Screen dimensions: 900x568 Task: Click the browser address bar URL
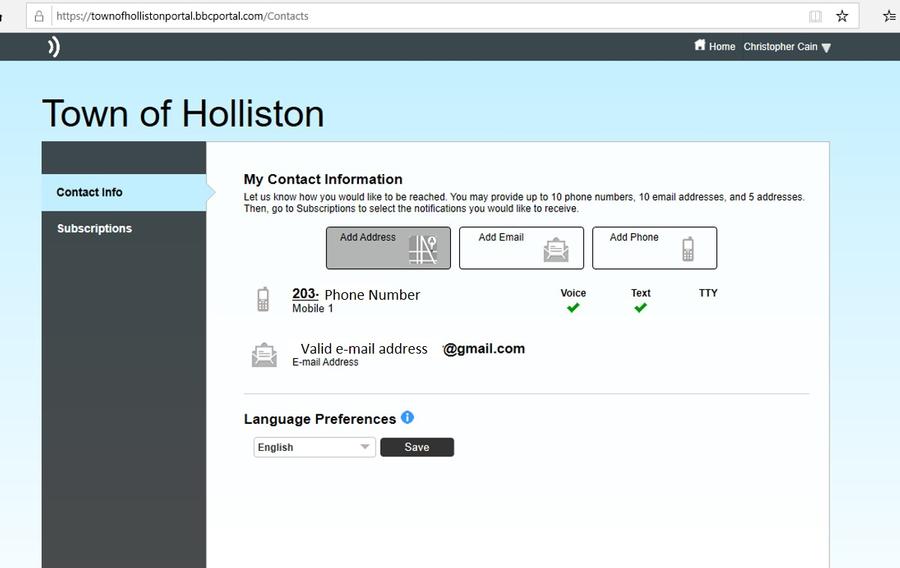[182, 16]
